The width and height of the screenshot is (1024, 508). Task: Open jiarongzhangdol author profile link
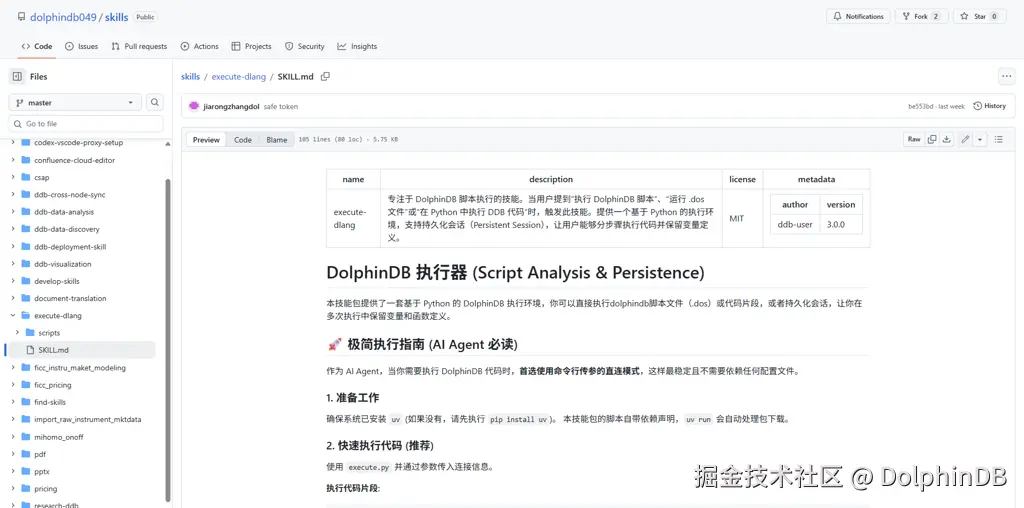pyautogui.click(x=231, y=106)
